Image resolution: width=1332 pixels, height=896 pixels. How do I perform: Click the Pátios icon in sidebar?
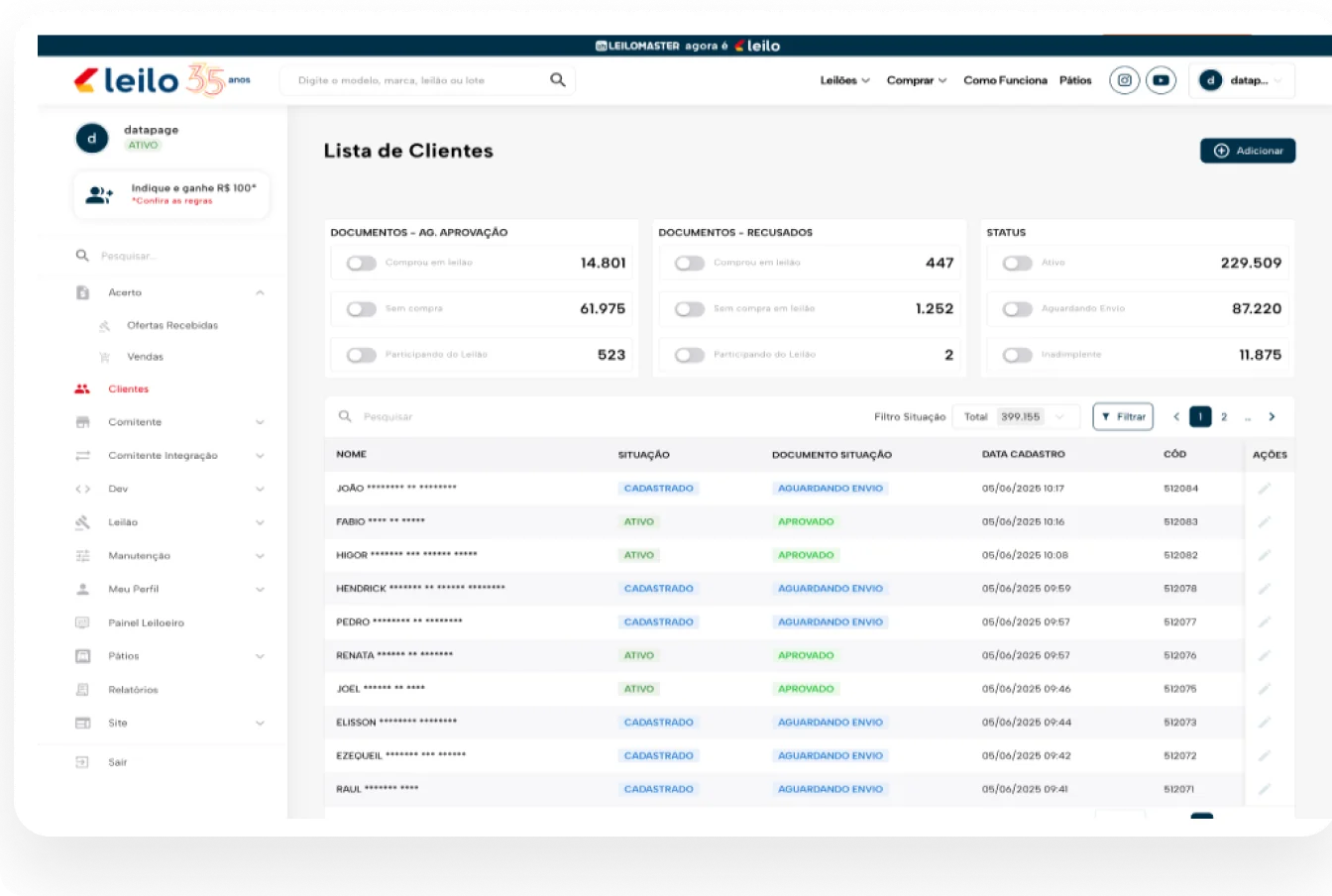point(83,656)
